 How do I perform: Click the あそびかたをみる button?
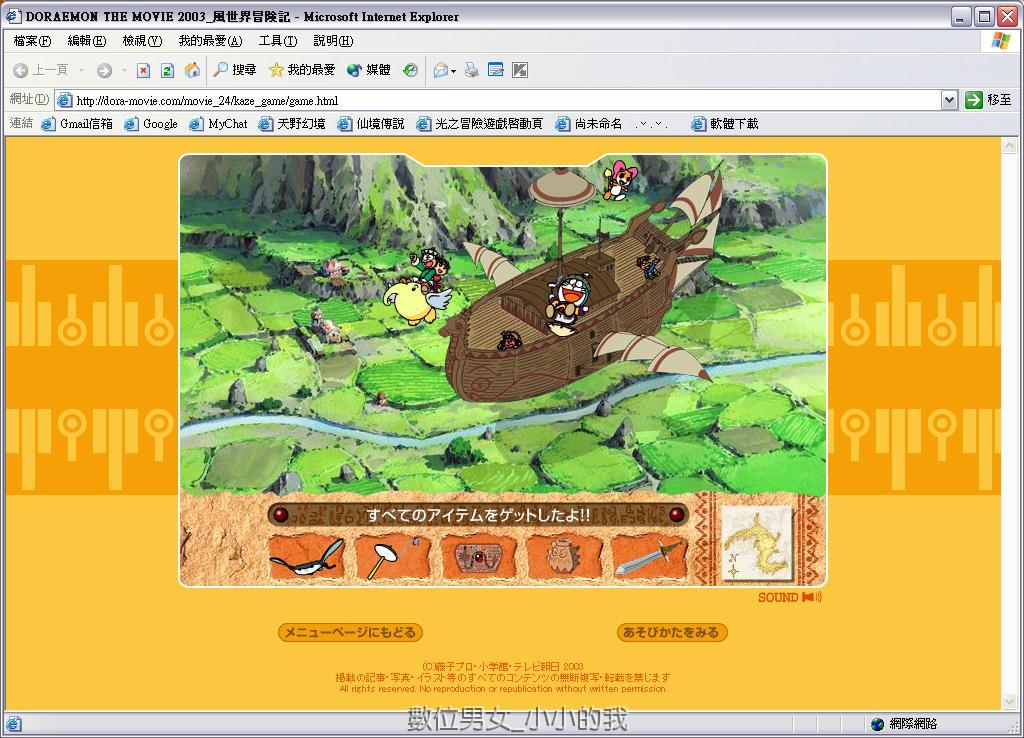pos(671,632)
